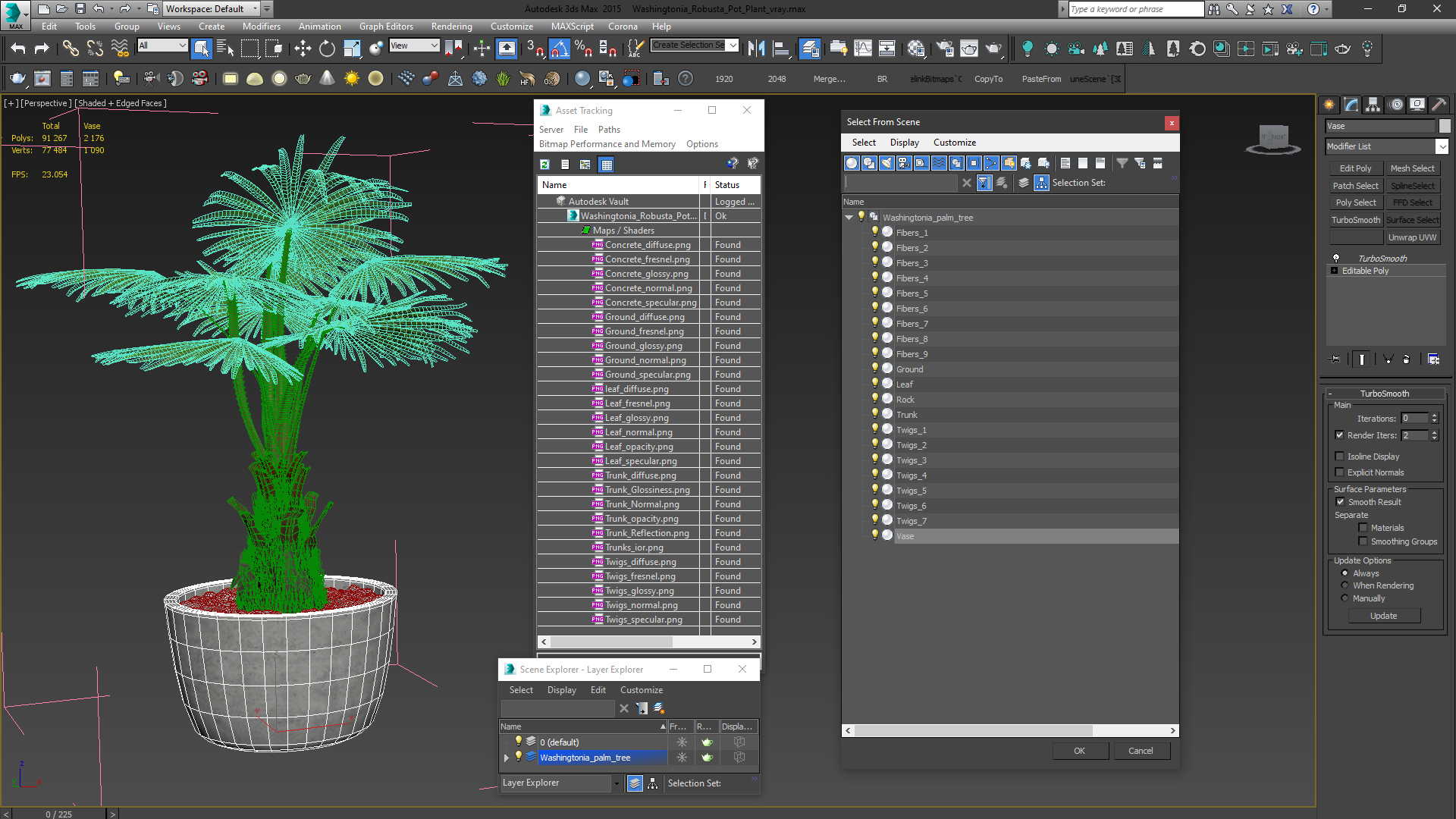1456x819 pixels.
Task: Open the Curve Editor icon
Action: [863, 49]
